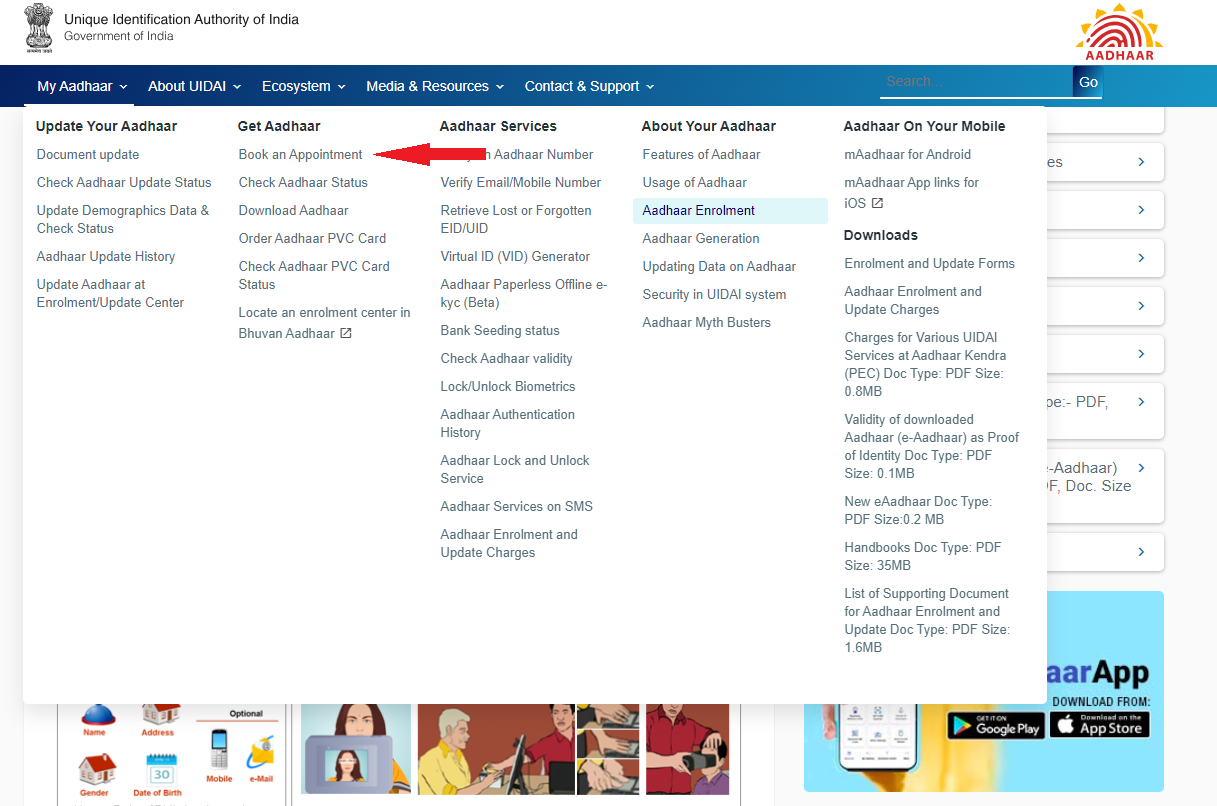Click the Aadhaar logo in the header
The image size is (1217, 806).
point(1119,32)
